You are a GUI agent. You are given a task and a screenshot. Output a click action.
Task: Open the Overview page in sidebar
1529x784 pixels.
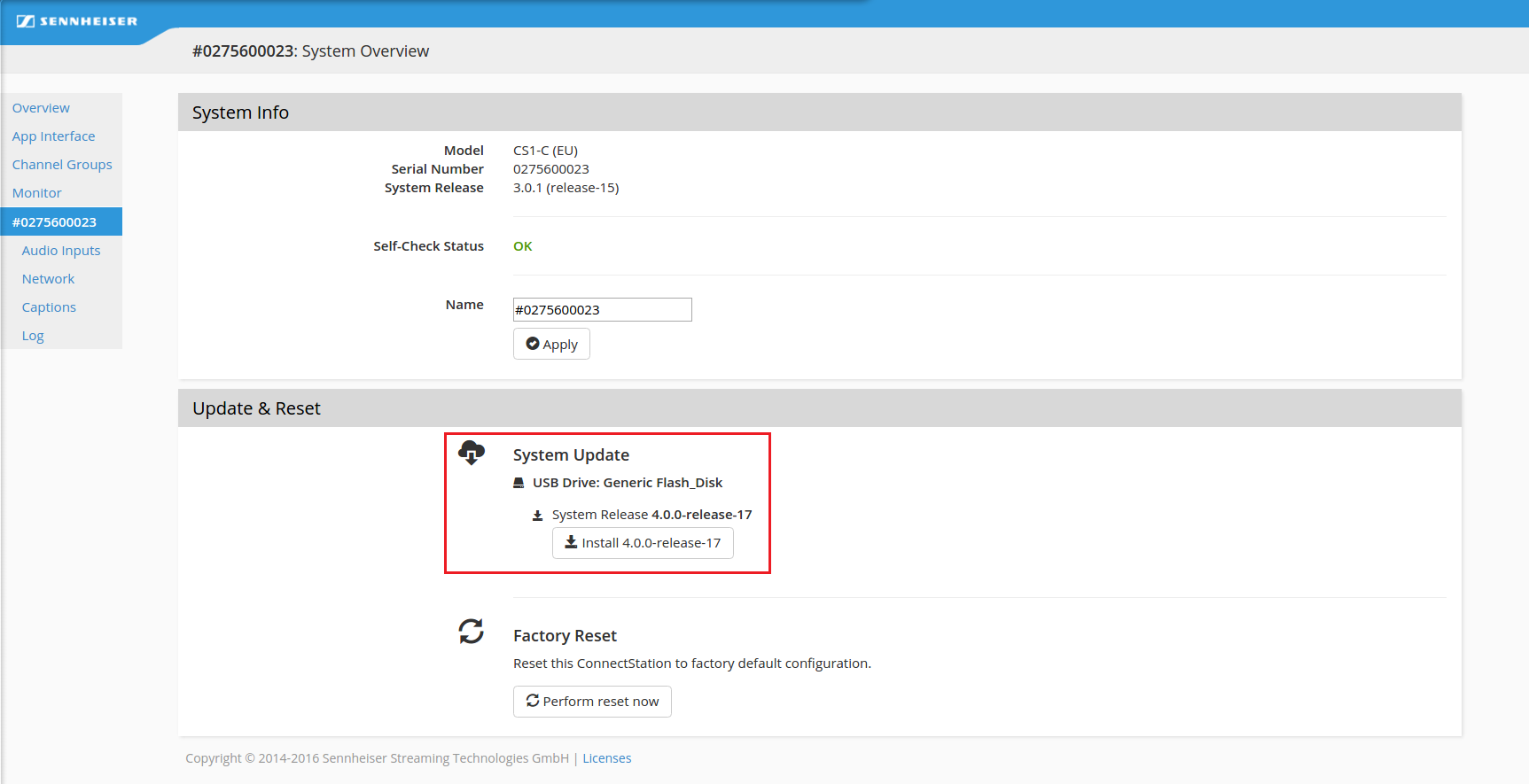(41, 108)
